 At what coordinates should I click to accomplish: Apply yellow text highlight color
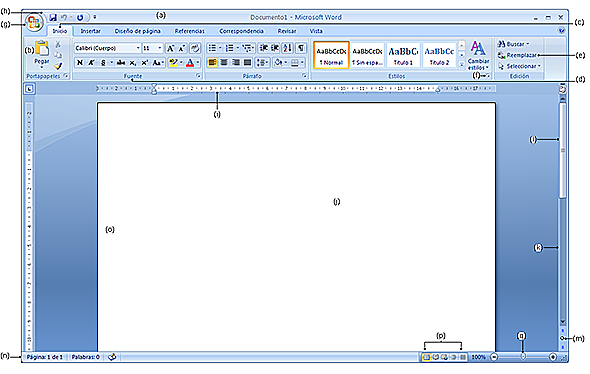click(x=173, y=62)
